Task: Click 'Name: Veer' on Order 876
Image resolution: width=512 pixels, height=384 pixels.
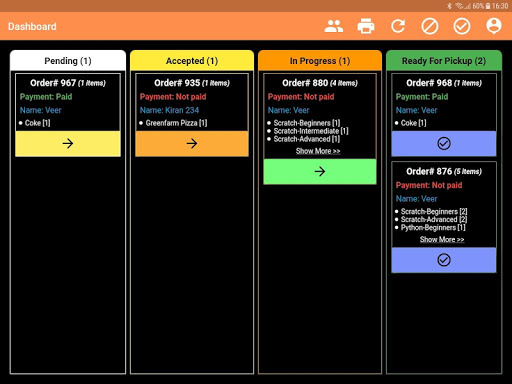Action: click(x=417, y=199)
